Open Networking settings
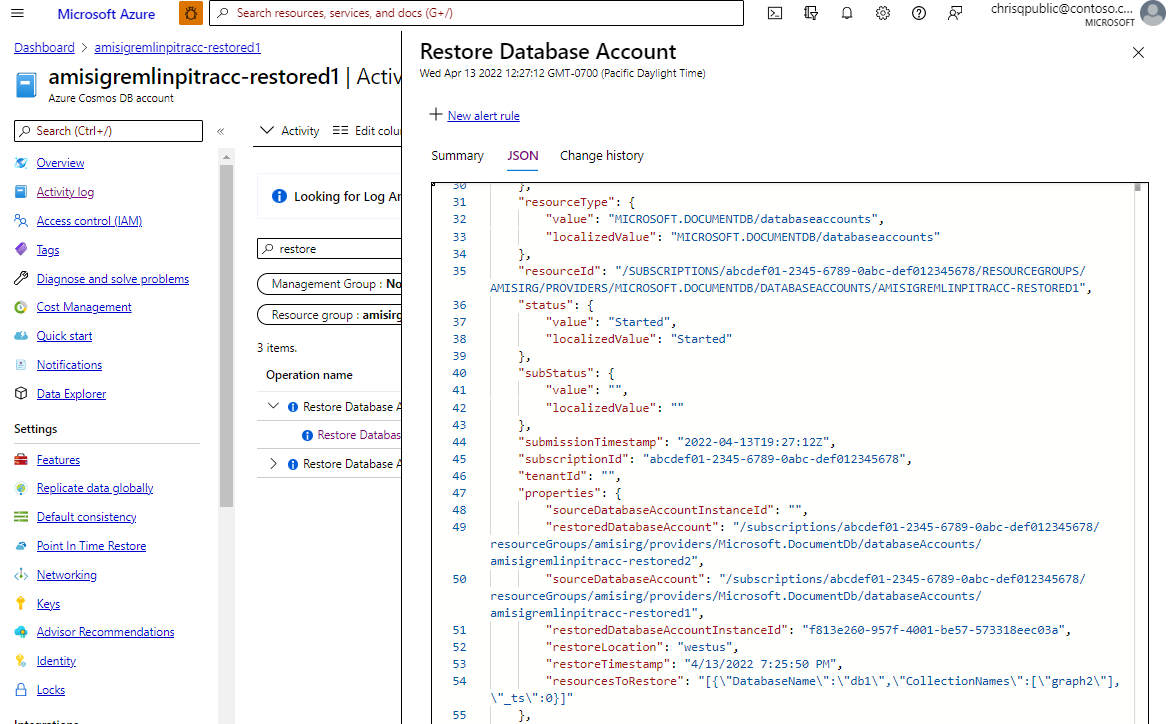1169x724 pixels. tap(66, 574)
